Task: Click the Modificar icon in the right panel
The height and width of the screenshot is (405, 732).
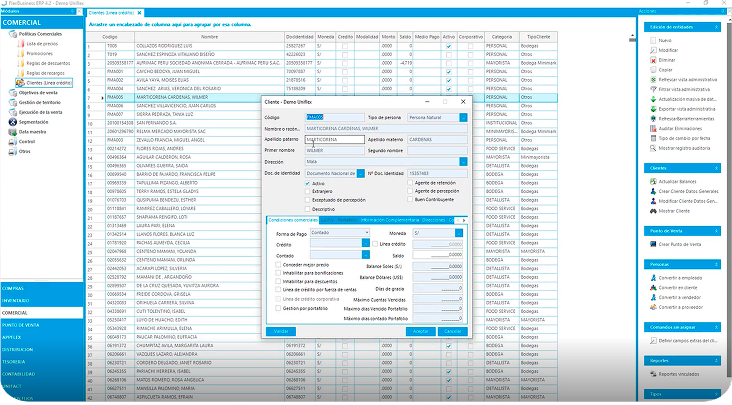Action: [x=651, y=49]
